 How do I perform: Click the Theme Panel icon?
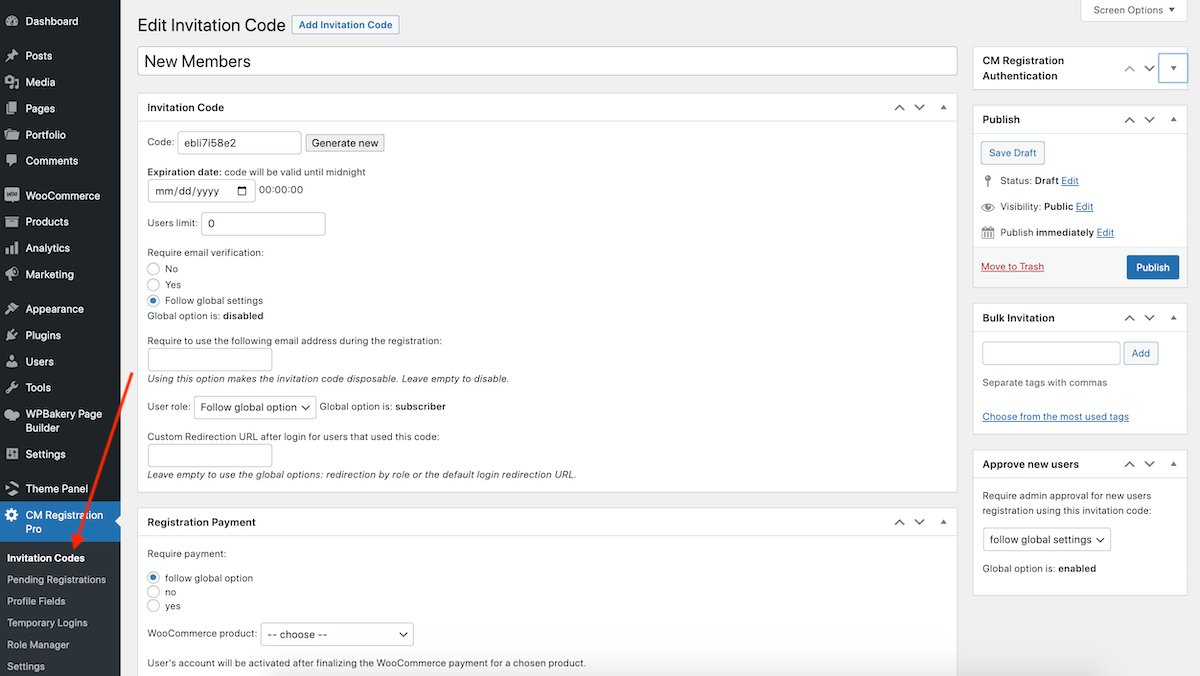(x=12, y=489)
